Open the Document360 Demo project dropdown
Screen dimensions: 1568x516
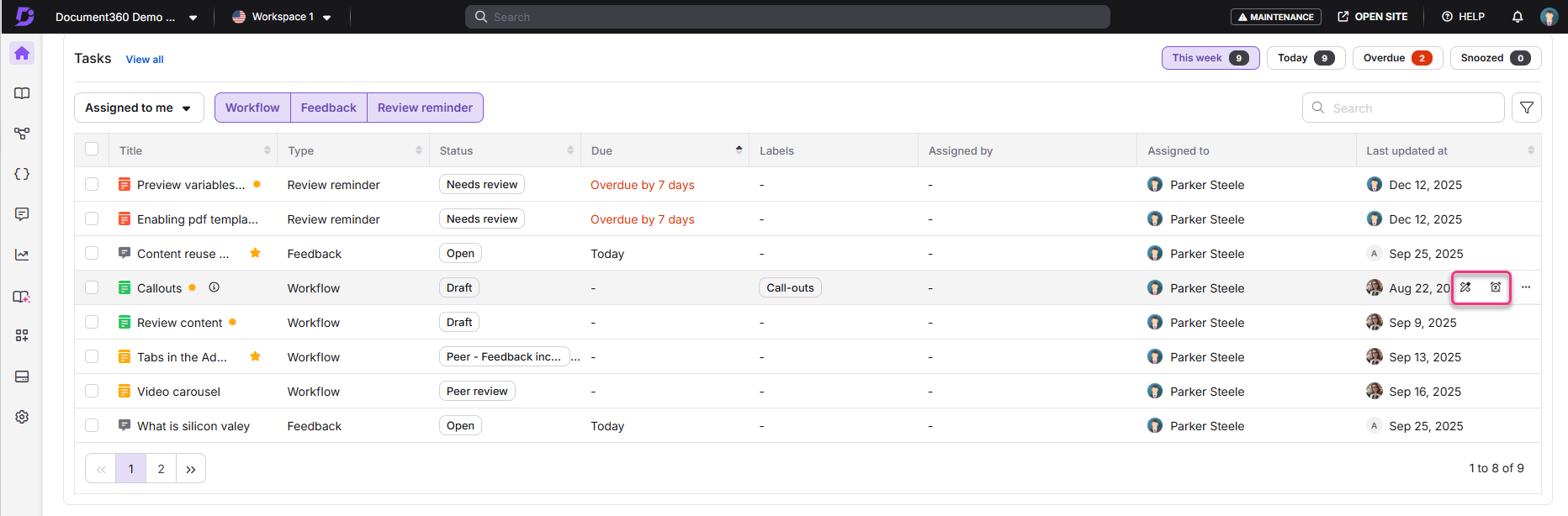coord(126,17)
